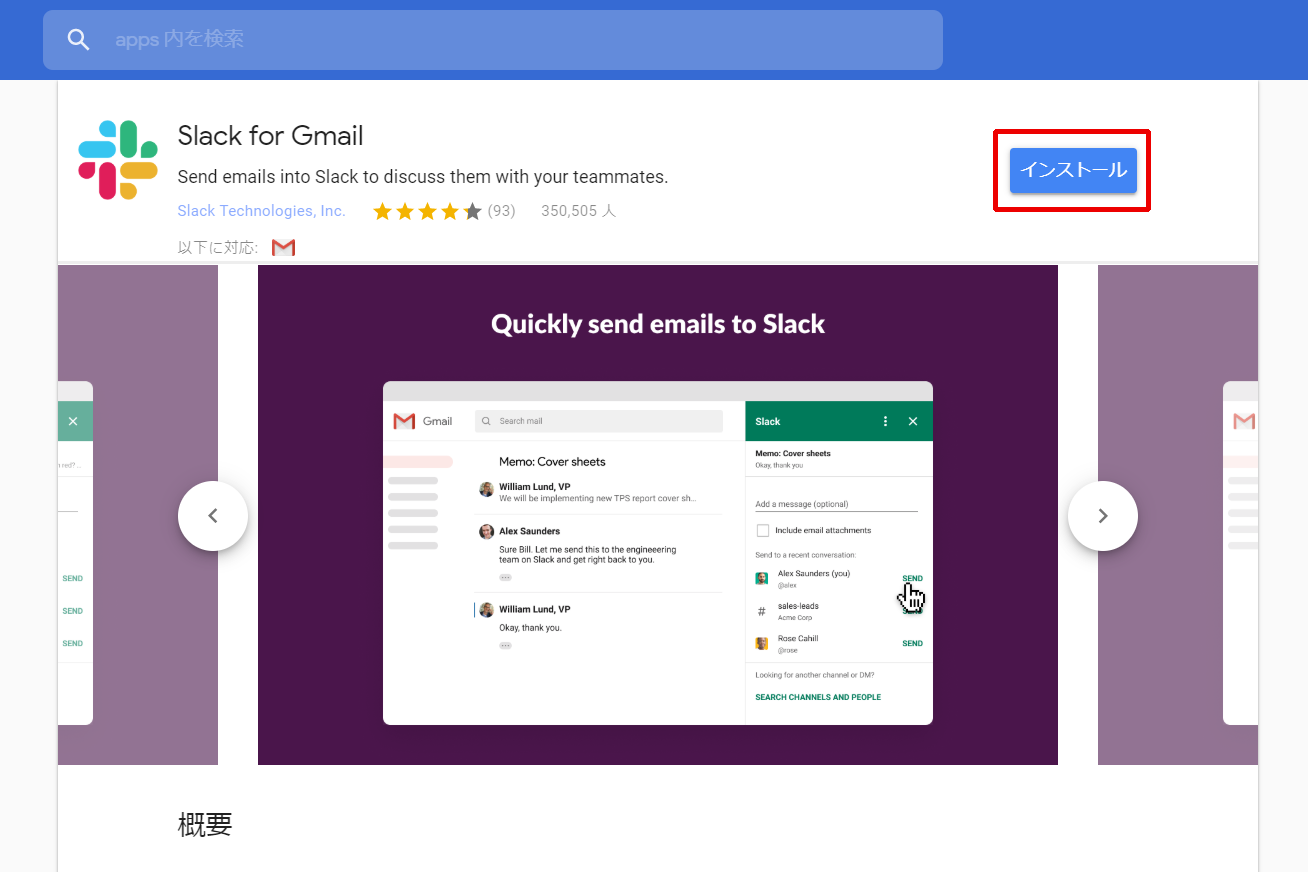1308x872 pixels.
Task: Show the previous screenshot with left chevron
Action: tap(213, 516)
